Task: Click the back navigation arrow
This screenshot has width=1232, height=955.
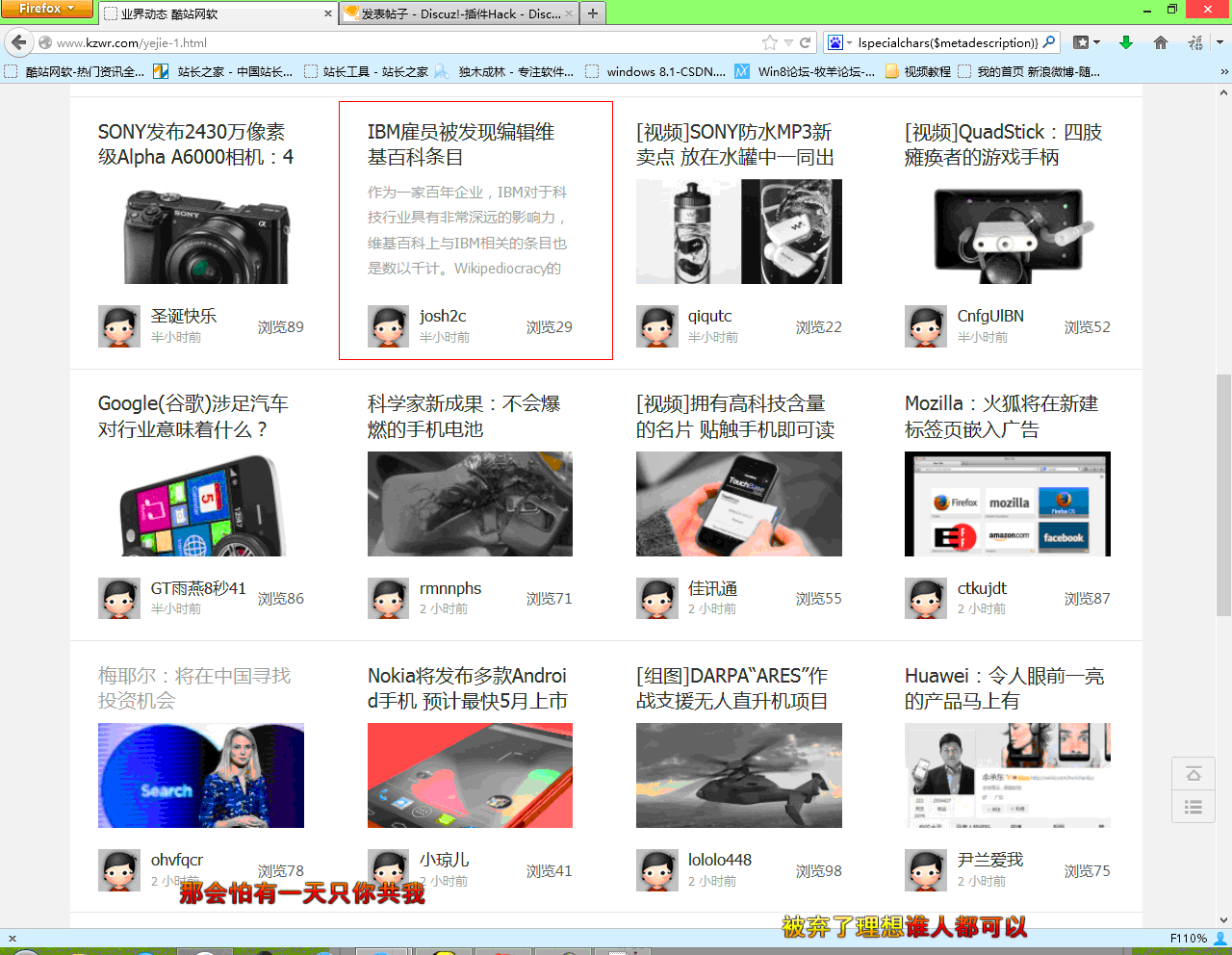Action: [19, 42]
